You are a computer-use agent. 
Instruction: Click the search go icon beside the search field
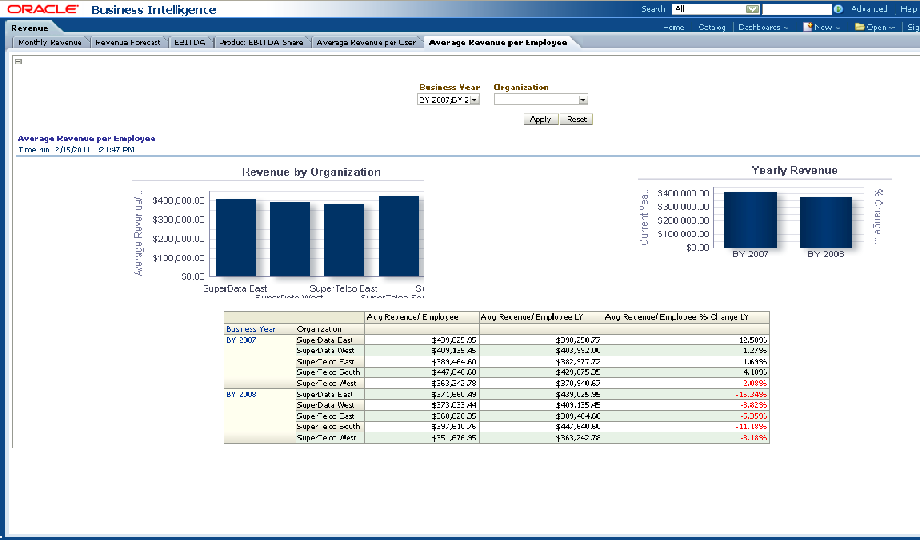click(x=838, y=9)
